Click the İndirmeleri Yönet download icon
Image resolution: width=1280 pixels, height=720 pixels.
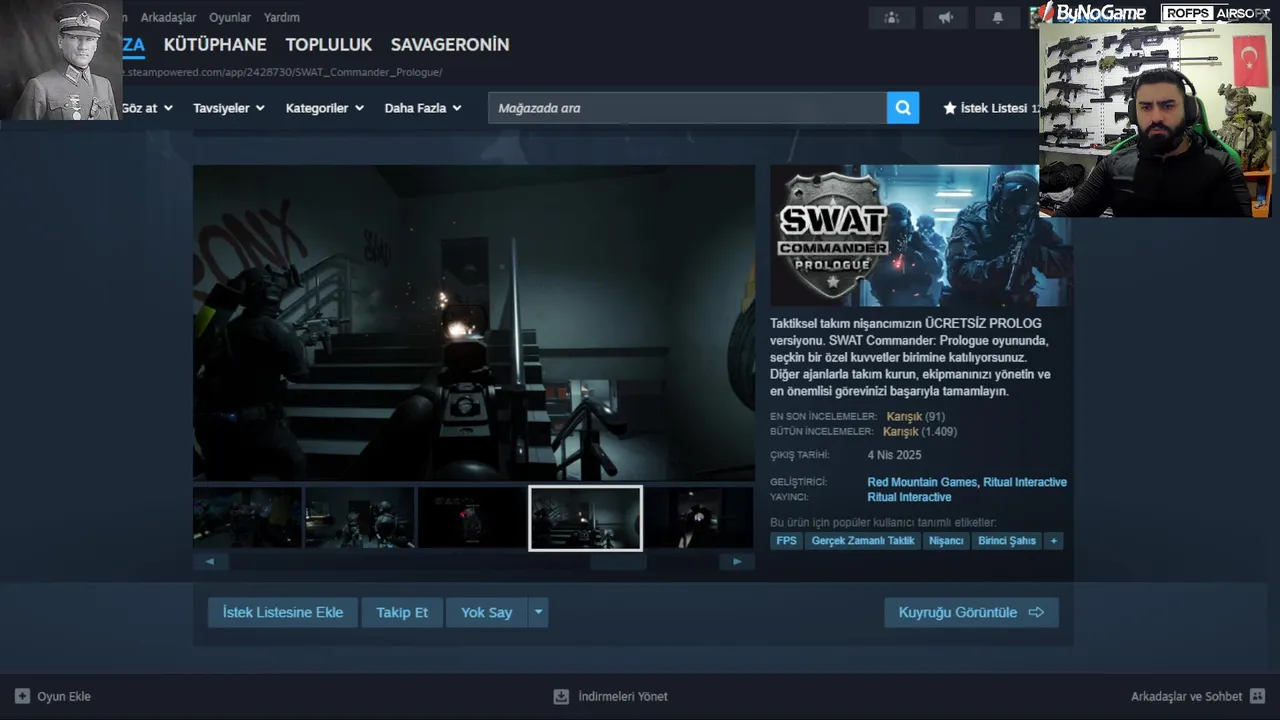561,696
